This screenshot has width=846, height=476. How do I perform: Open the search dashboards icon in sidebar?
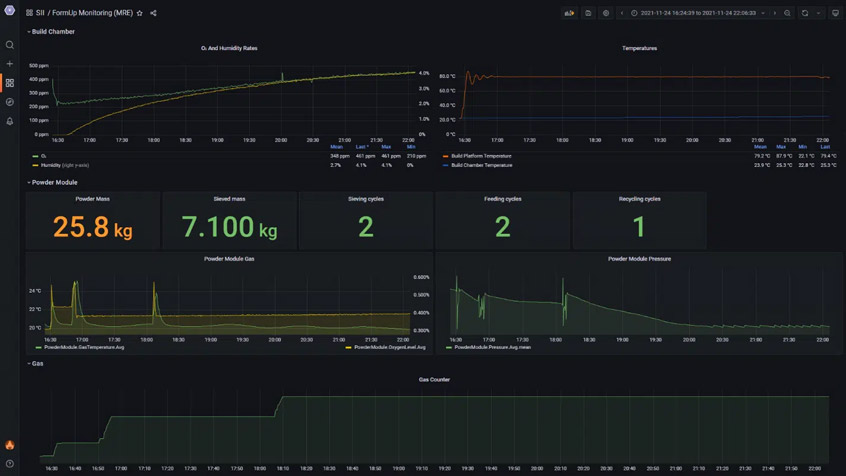(x=10, y=45)
